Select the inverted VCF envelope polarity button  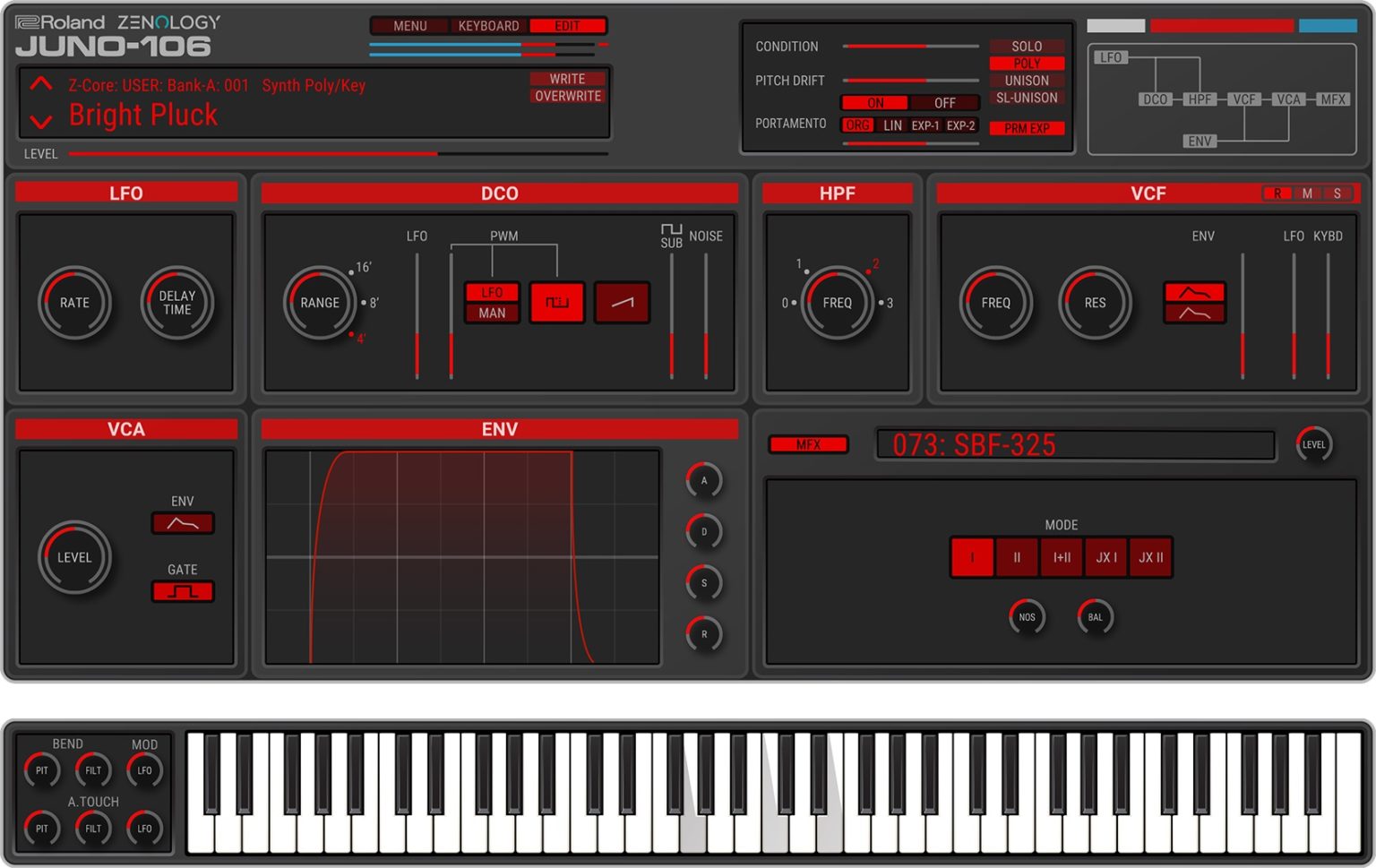coord(1194,314)
